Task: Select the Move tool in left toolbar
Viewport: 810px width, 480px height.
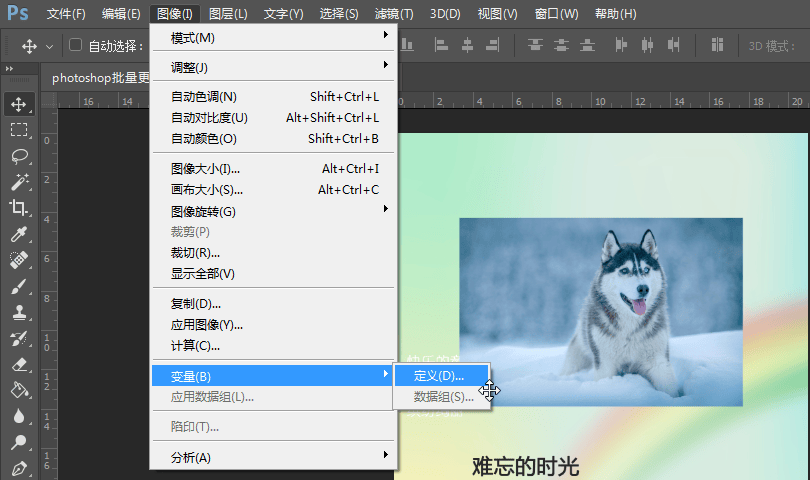Action: (x=19, y=104)
